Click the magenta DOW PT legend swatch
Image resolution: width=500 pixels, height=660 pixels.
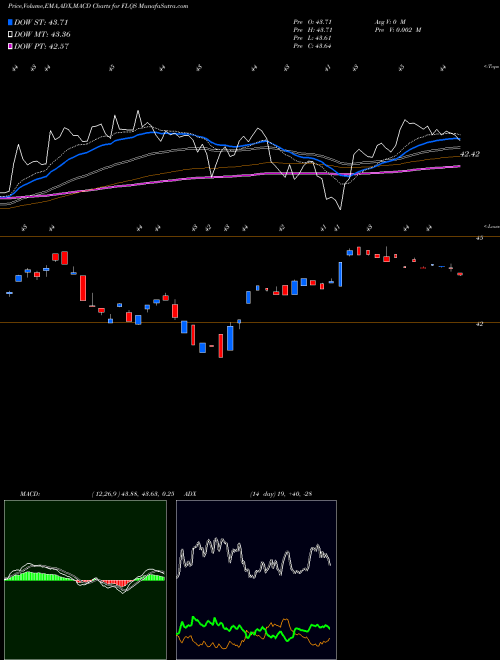(11, 46)
